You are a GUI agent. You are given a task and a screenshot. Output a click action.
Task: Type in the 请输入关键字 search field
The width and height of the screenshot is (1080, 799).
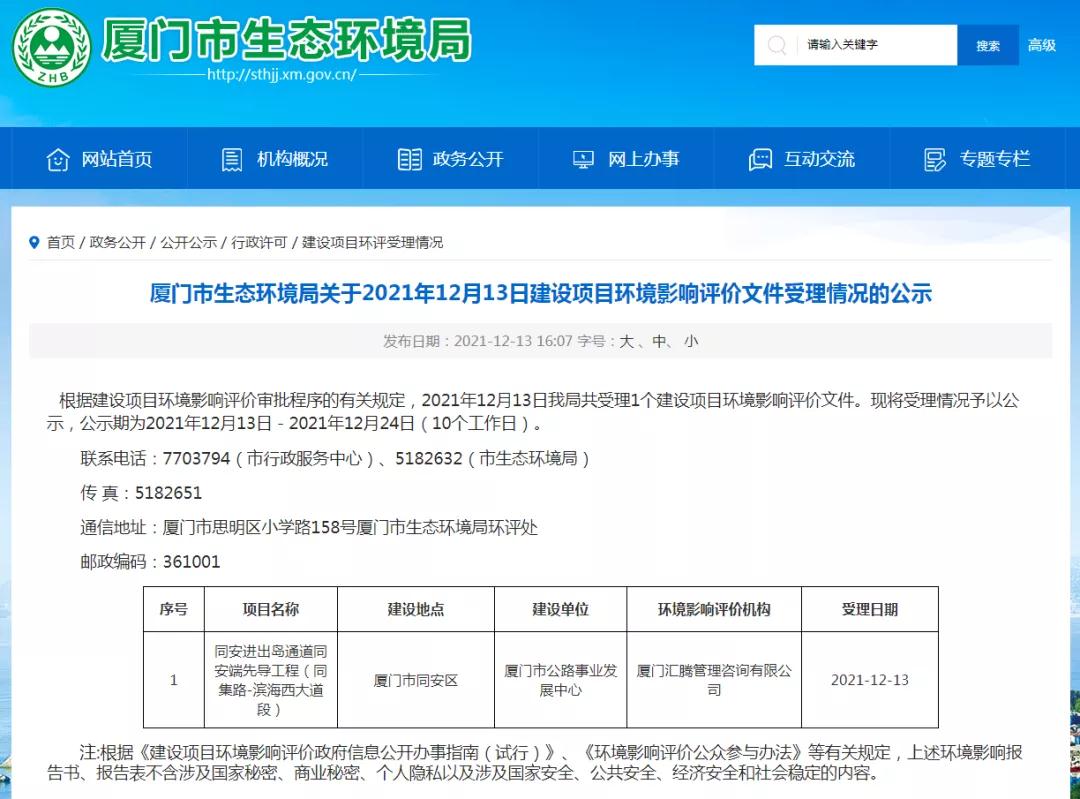coord(875,45)
